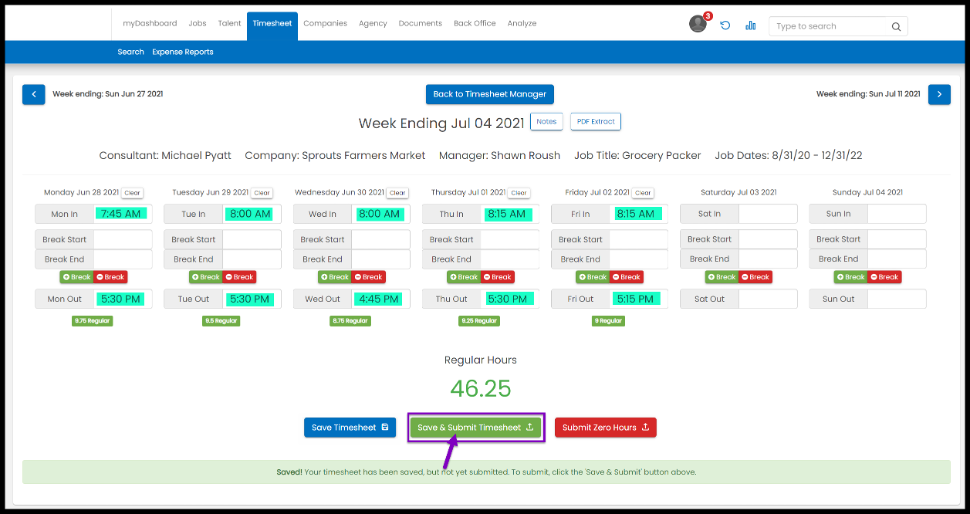Click the user profile avatar icon
Image resolution: width=970 pixels, height=514 pixels.
click(x=698, y=24)
